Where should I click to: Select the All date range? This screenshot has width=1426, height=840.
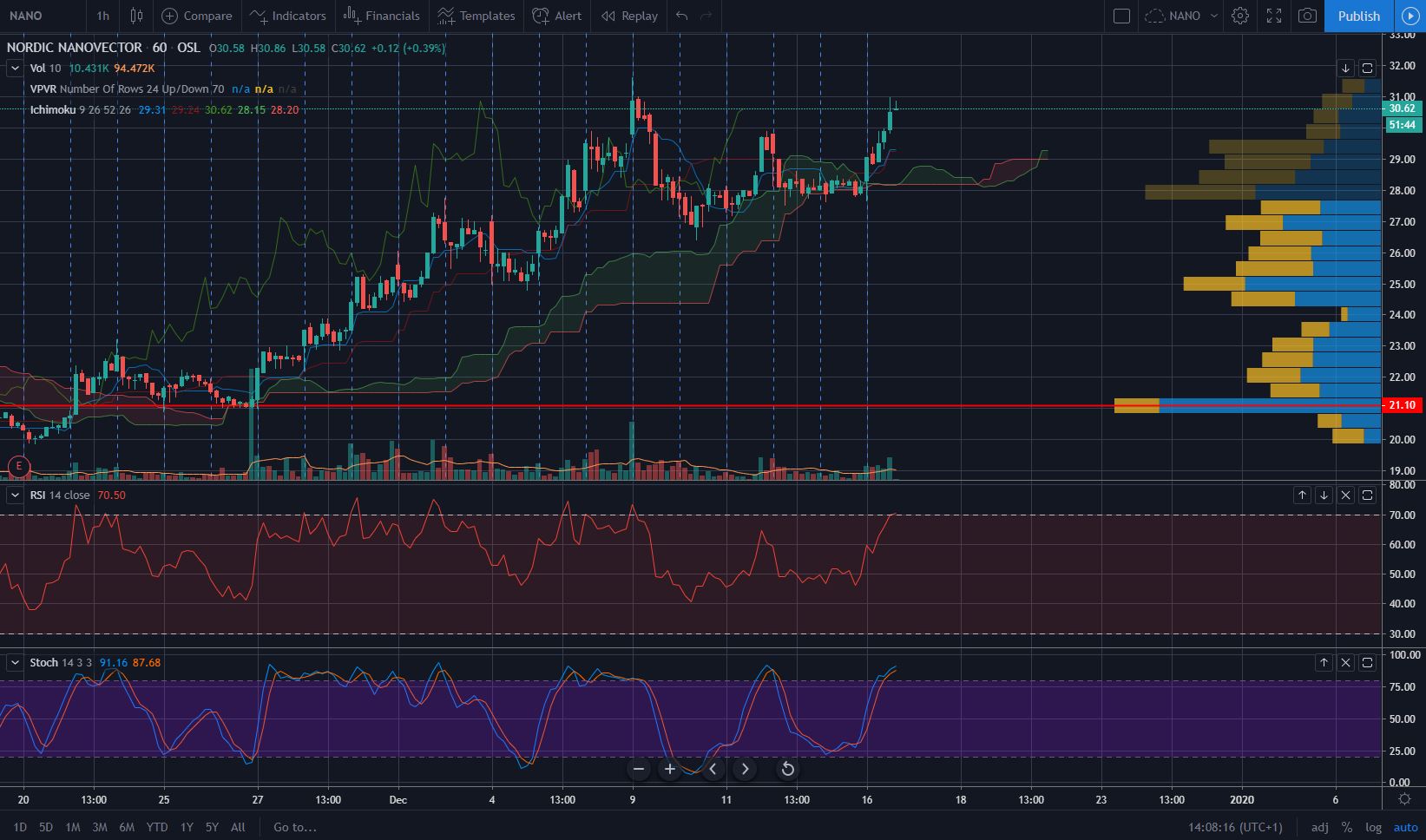(x=238, y=827)
